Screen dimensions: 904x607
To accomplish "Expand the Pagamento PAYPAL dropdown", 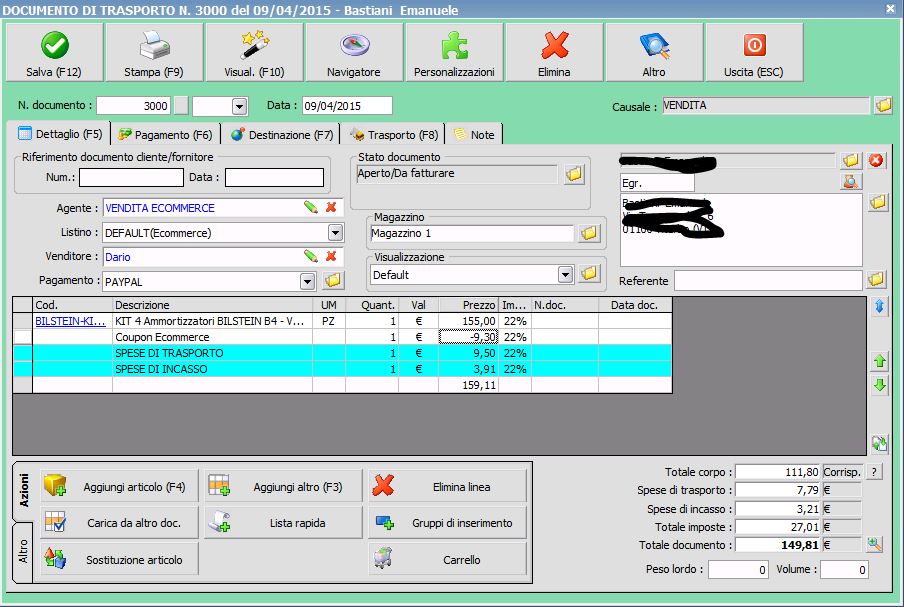I will [307, 282].
